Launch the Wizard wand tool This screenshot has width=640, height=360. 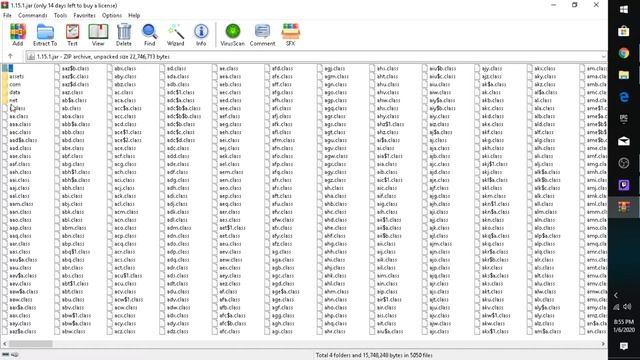coord(176,34)
